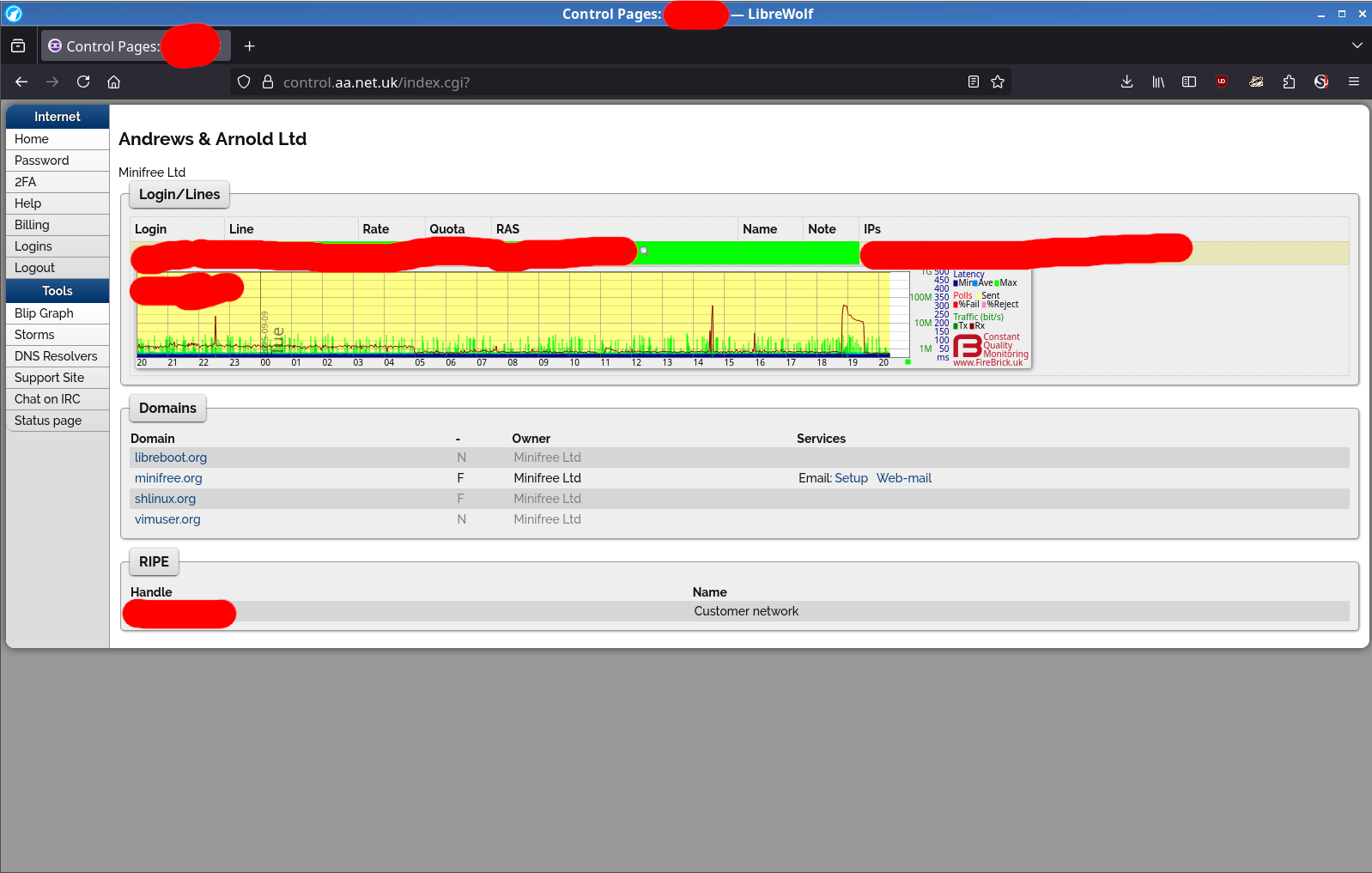Open the extensions puzzle icon
The height and width of the screenshot is (873, 1372).
point(1289,82)
